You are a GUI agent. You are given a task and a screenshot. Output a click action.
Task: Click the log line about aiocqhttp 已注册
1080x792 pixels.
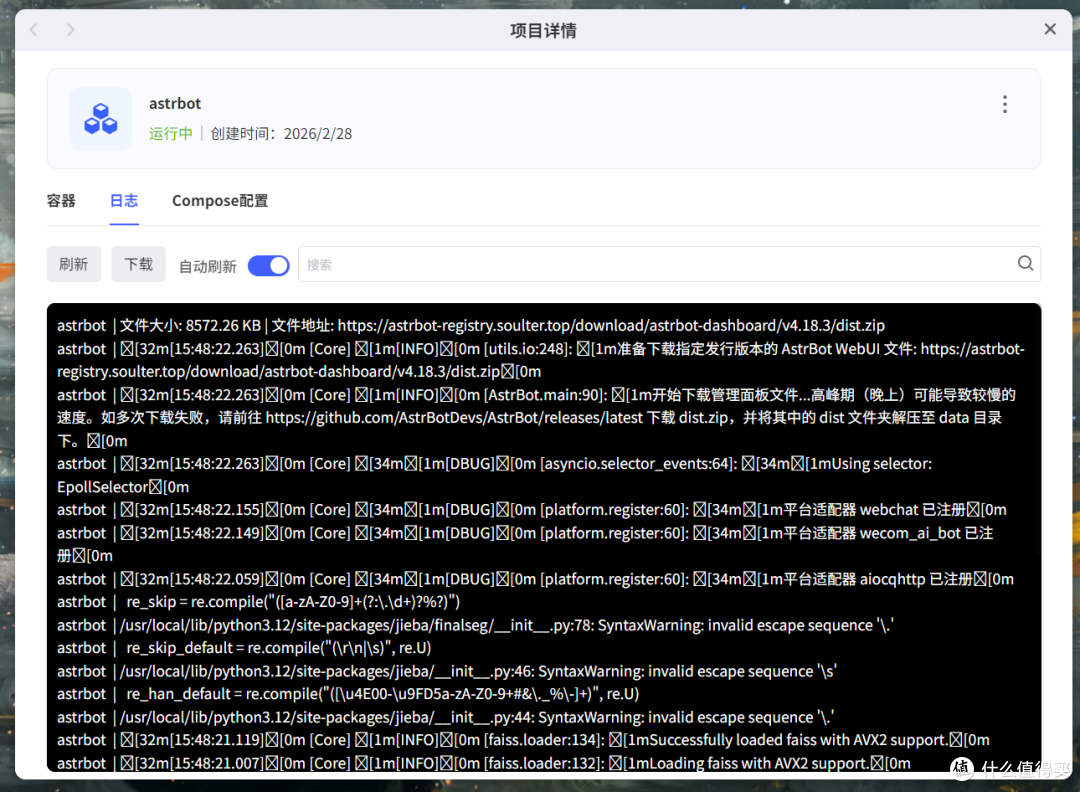coord(535,579)
